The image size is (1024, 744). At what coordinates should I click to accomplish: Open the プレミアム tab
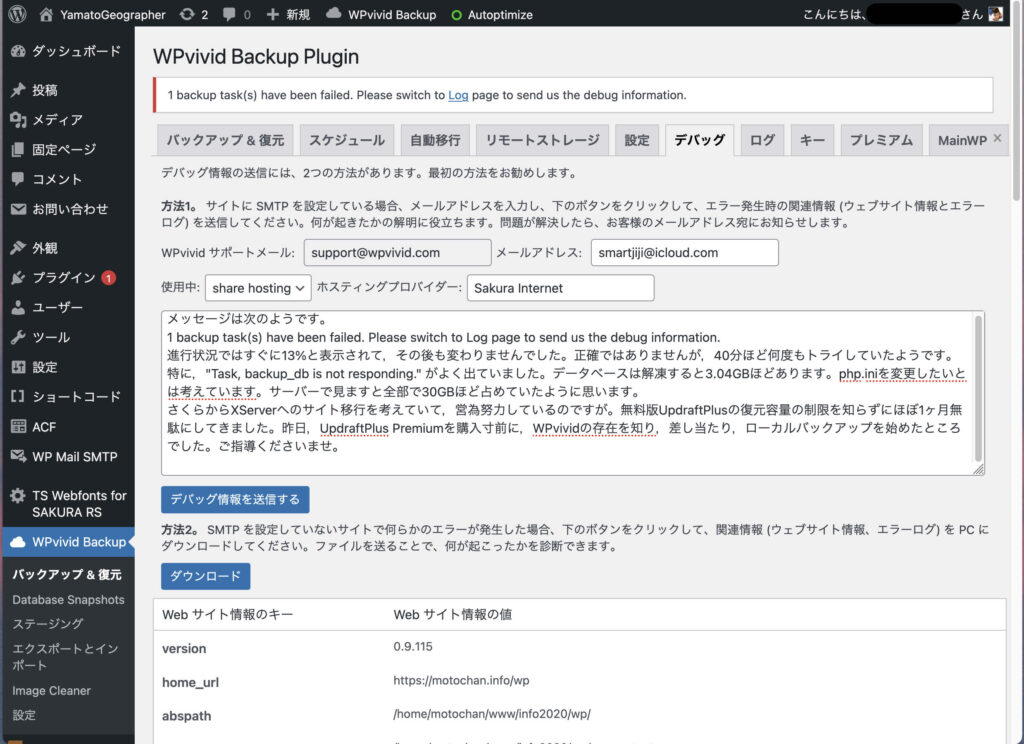pyautogui.click(x=882, y=140)
